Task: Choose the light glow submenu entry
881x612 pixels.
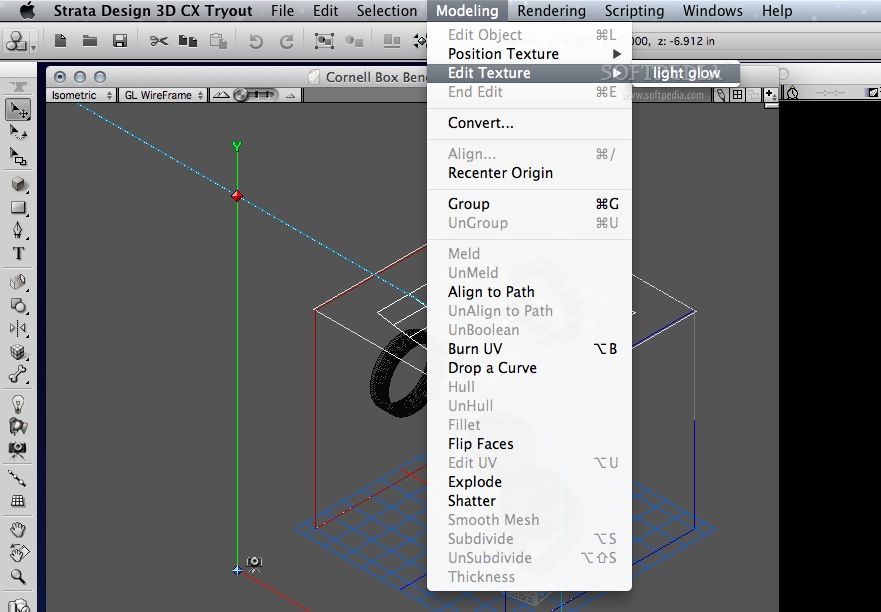Action: coord(687,73)
